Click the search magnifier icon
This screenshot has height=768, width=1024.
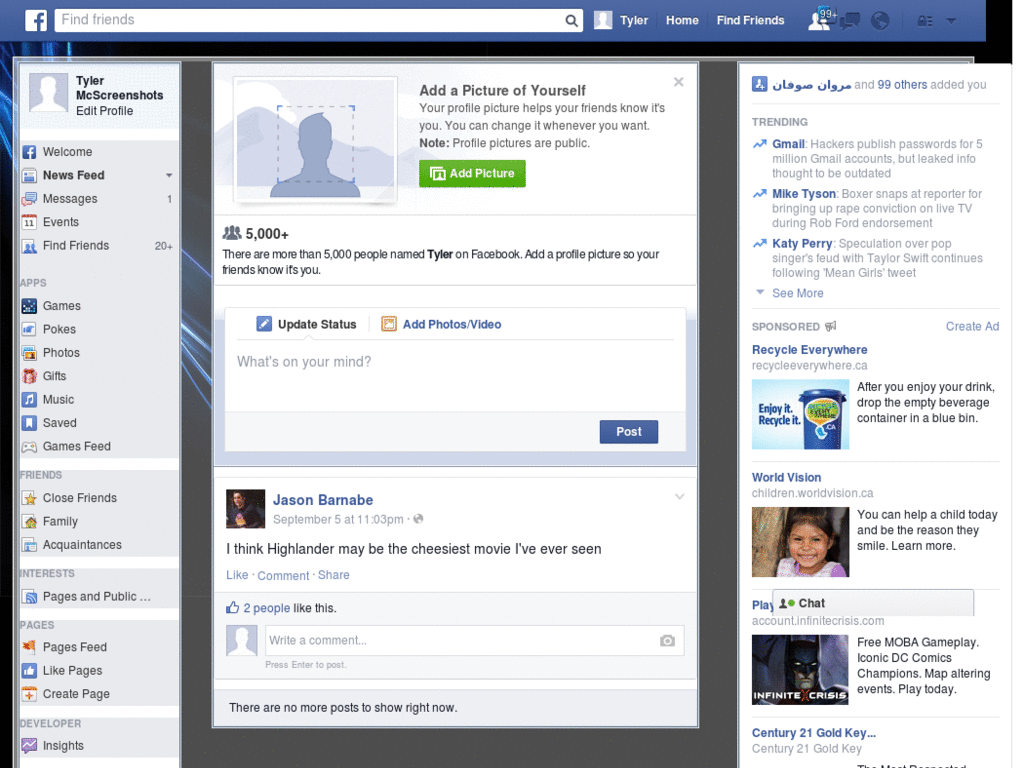[571, 20]
